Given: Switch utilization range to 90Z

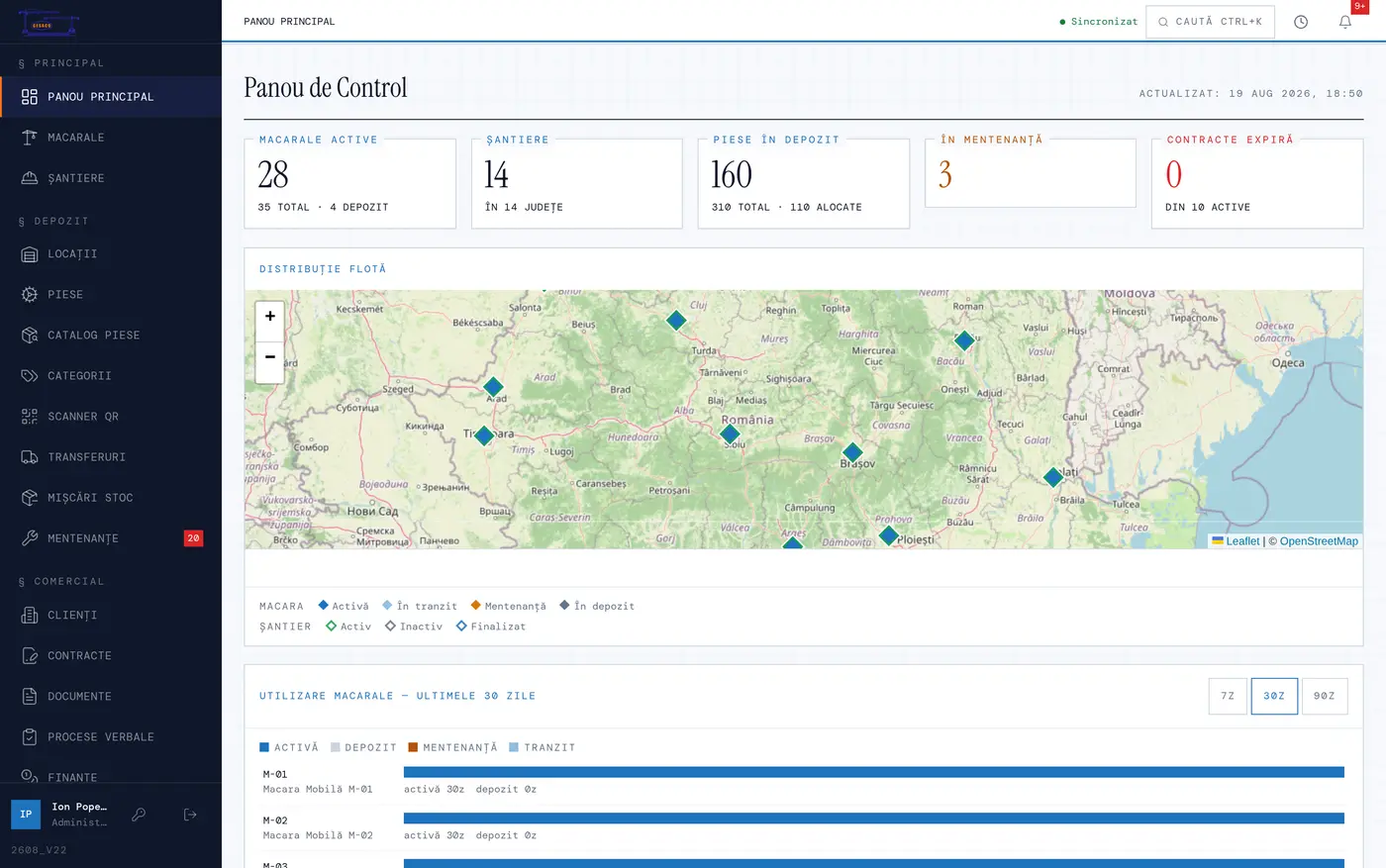Looking at the screenshot, I should [1325, 696].
